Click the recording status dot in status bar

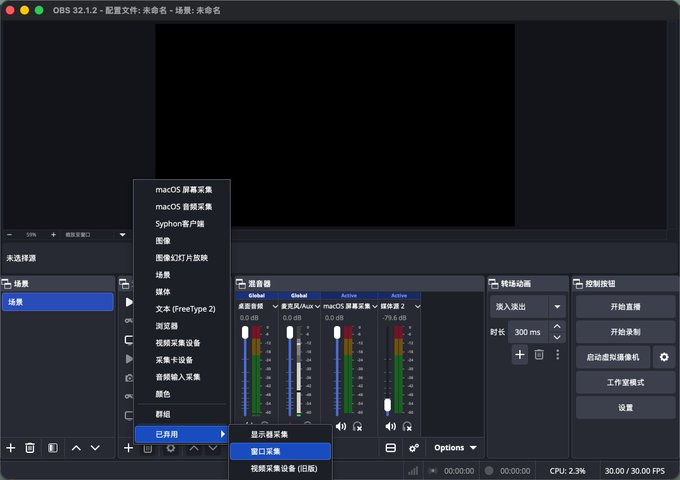click(x=489, y=471)
